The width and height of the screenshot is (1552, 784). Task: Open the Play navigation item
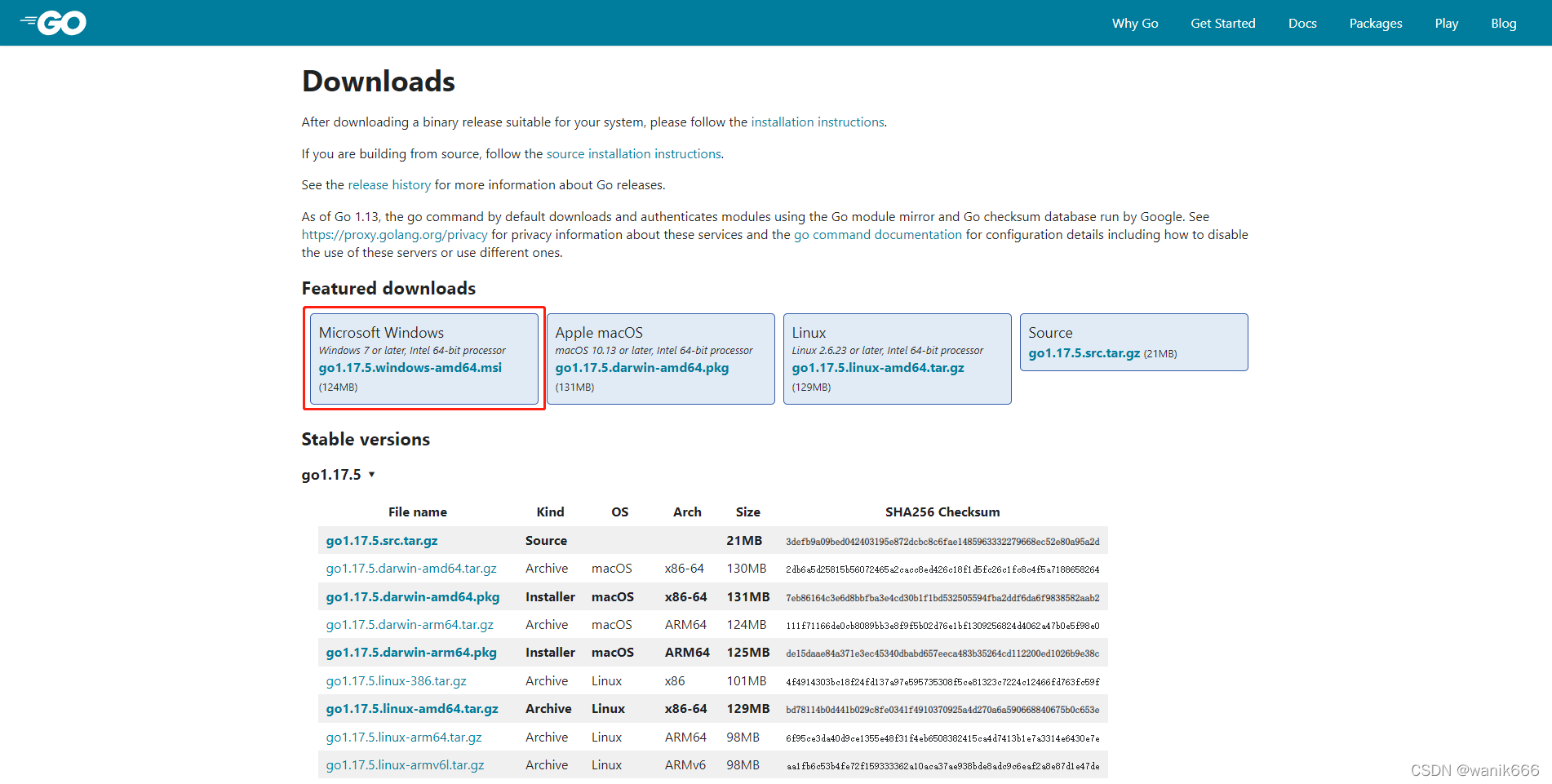click(x=1446, y=24)
